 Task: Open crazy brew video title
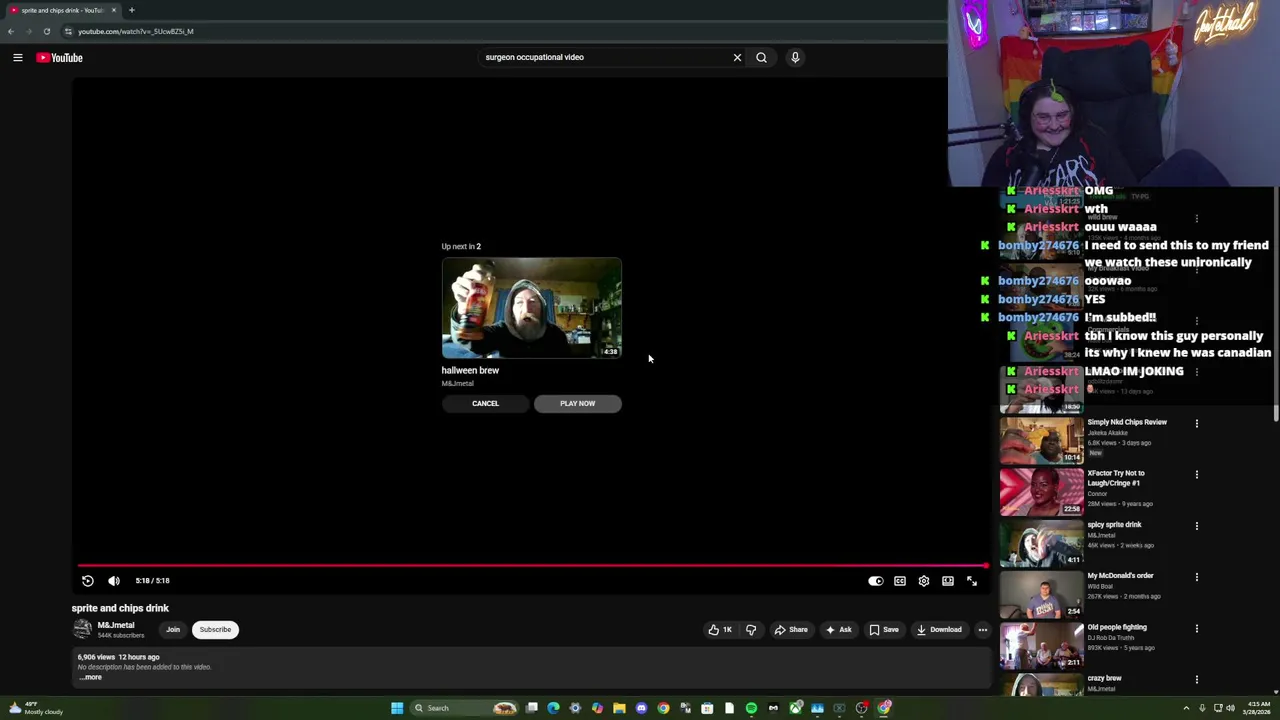coord(1104,678)
